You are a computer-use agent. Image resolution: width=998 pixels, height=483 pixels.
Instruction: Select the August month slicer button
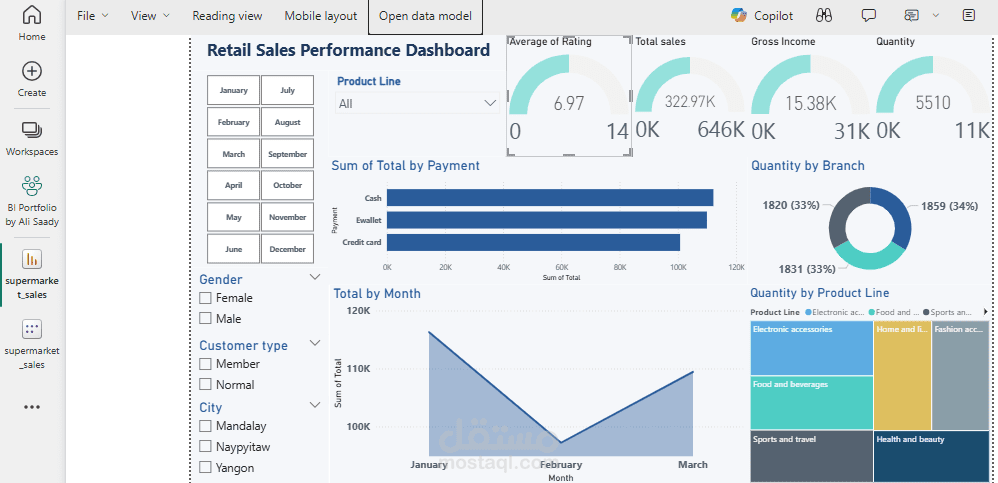[x=288, y=122]
